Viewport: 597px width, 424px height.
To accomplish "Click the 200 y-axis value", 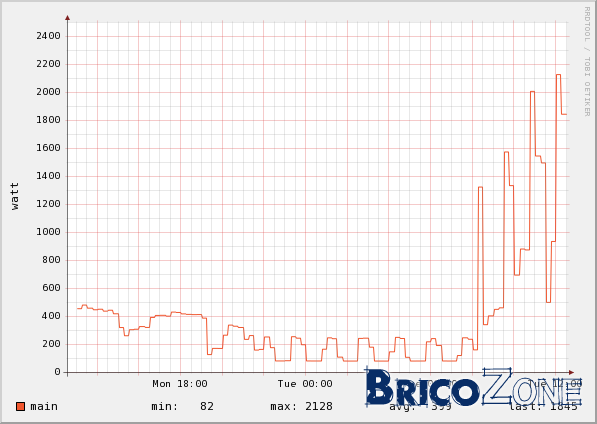I will pos(51,344).
